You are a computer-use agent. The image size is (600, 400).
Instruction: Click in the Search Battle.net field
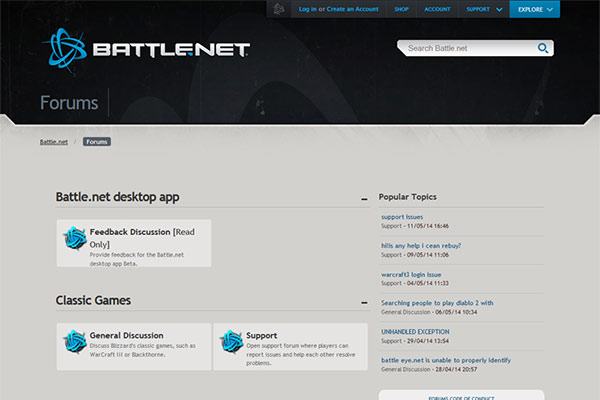(x=465, y=48)
